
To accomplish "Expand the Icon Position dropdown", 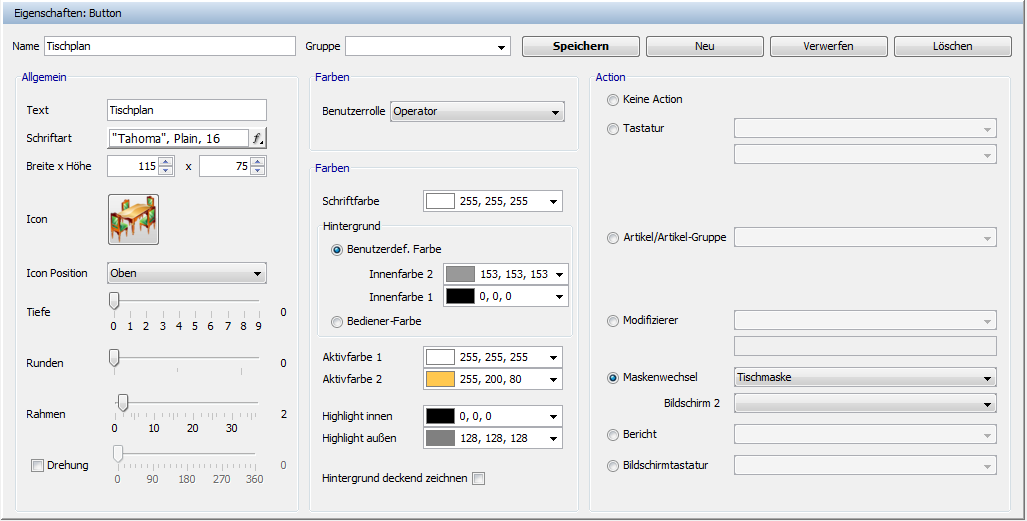I will point(186,273).
